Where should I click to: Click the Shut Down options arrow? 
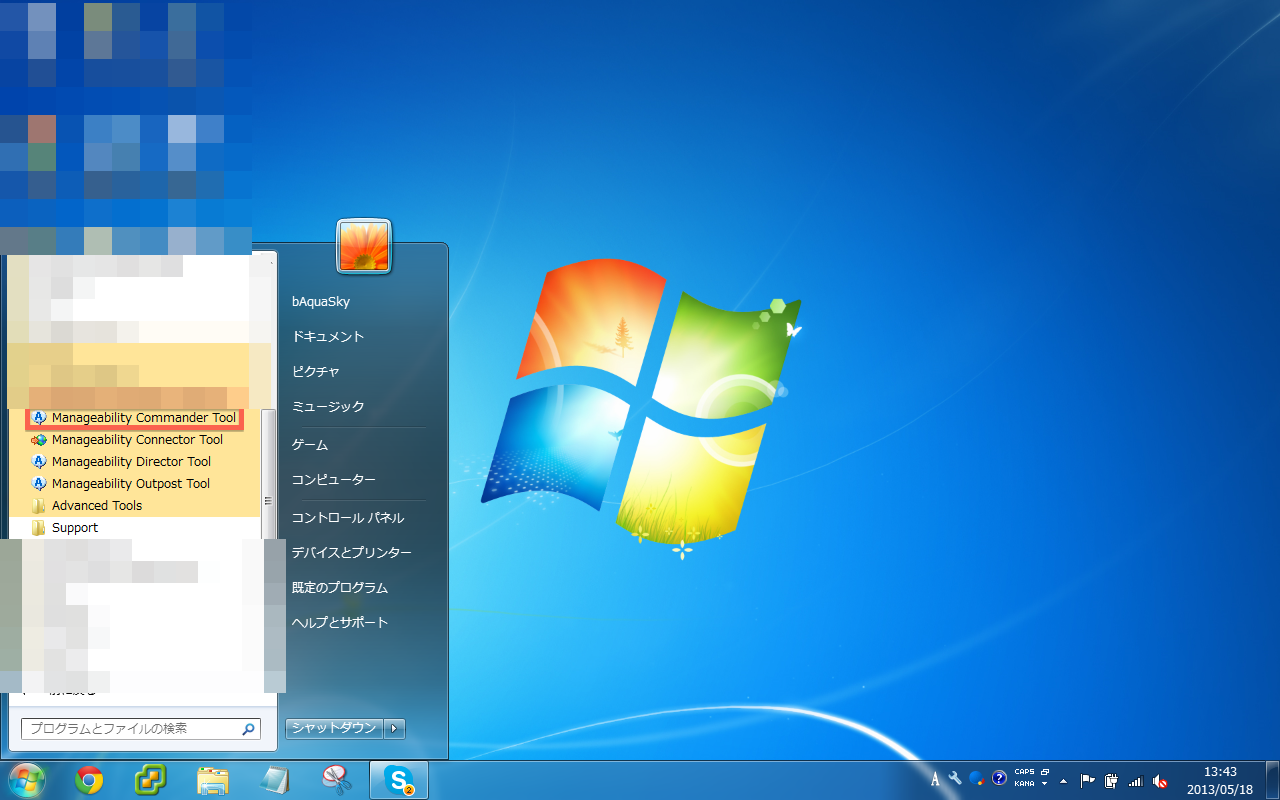click(x=396, y=728)
